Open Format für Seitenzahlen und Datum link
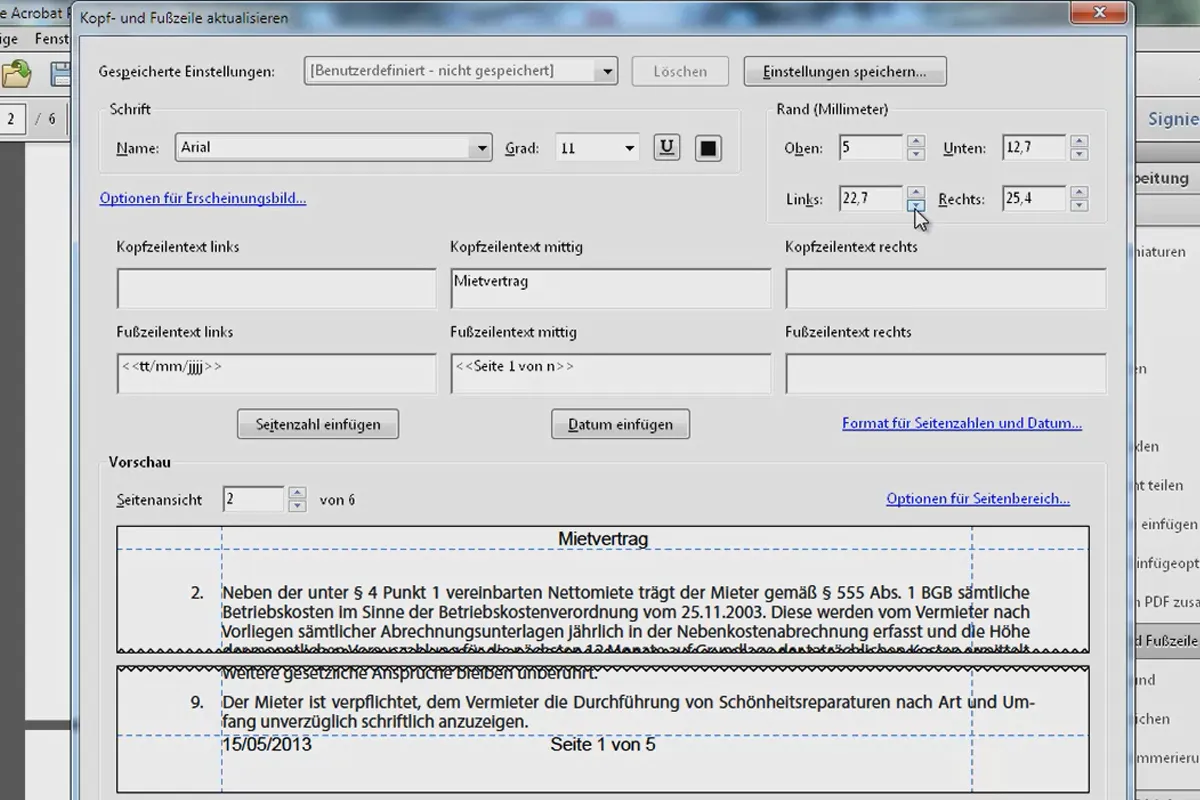The height and width of the screenshot is (800, 1200). (x=962, y=423)
